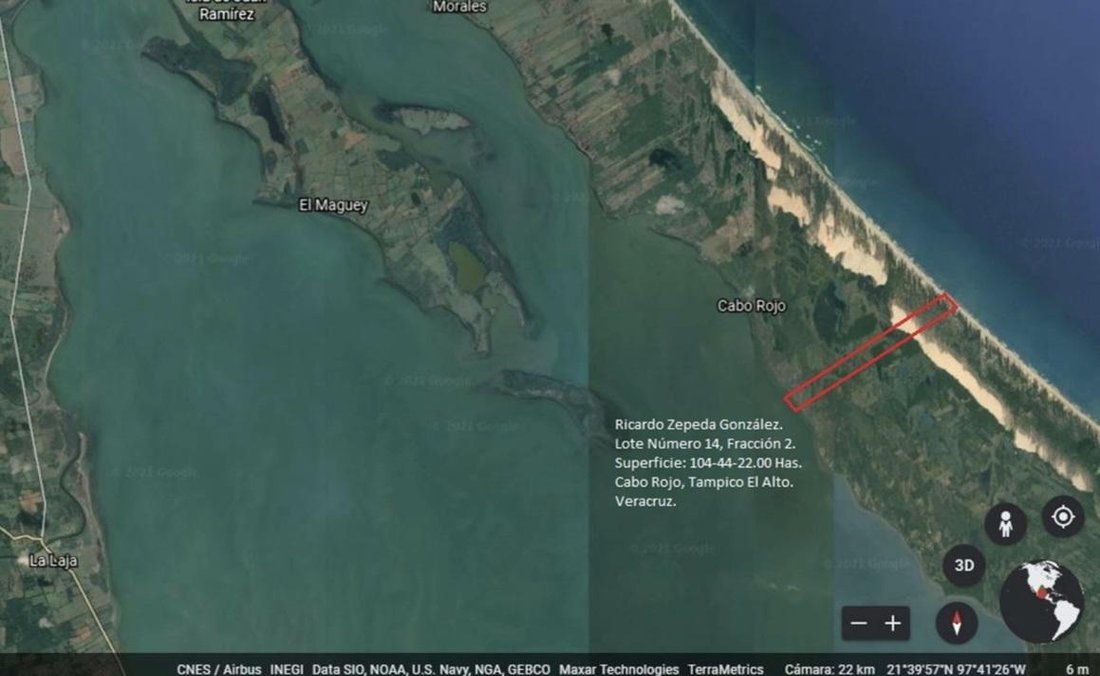Click the Ricardo Zepeda González annotation
The width and height of the screenshot is (1100, 676).
(x=699, y=424)
